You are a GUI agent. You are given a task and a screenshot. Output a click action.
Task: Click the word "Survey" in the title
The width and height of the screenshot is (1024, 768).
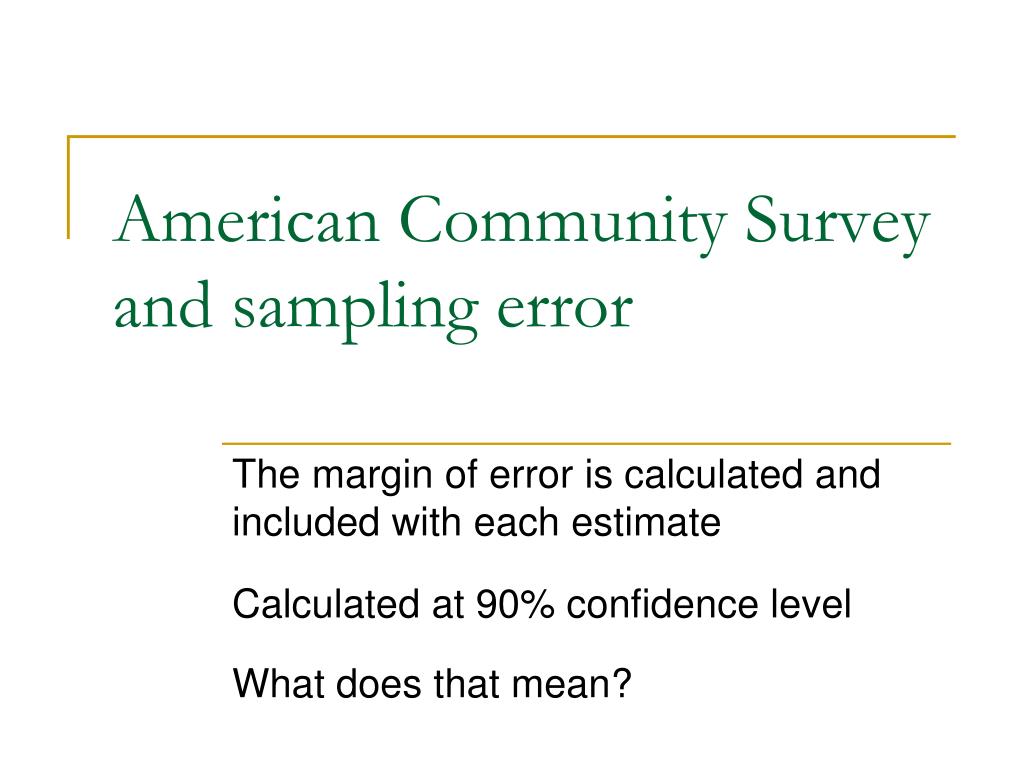[x=837, y=225]
